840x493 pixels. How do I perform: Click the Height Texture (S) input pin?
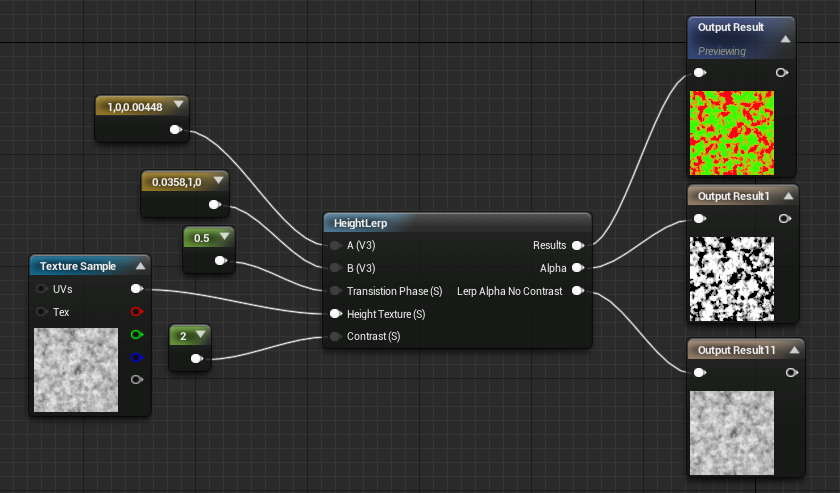tap(336, 314)
